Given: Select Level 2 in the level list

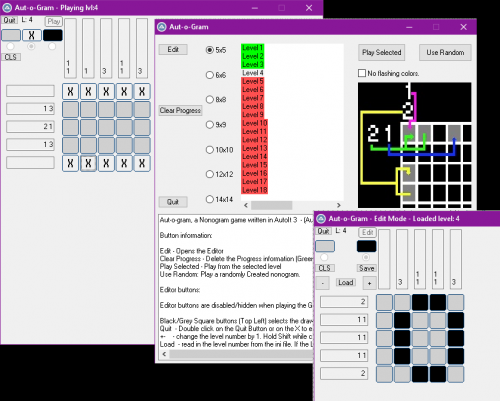Looking at the screenshot, I should coord(253,56).
